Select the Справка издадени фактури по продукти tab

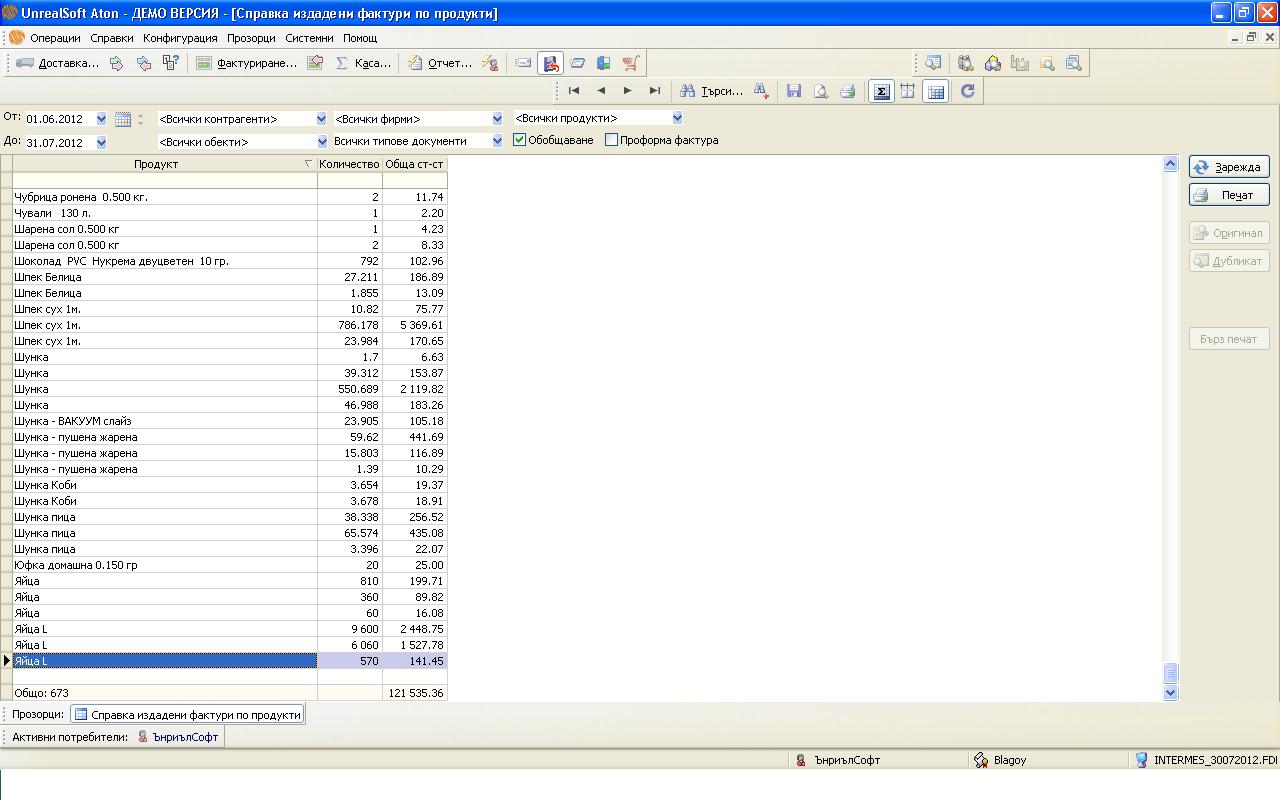tap(187, 715)
